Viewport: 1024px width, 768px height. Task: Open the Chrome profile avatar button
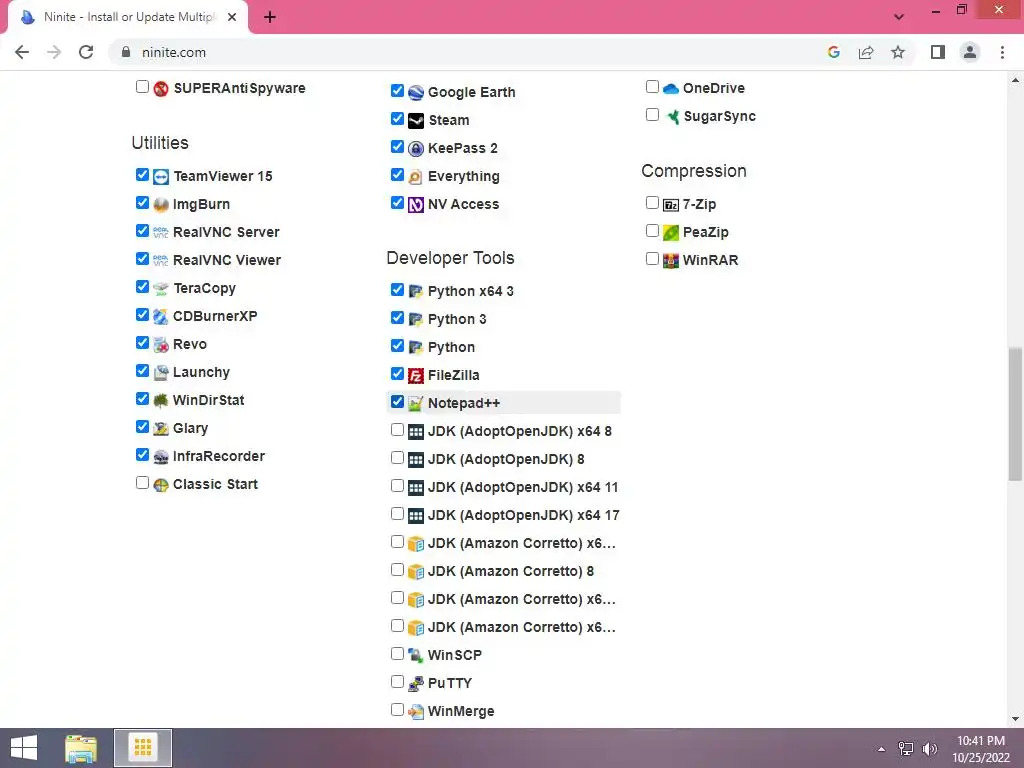coord(970,52)
